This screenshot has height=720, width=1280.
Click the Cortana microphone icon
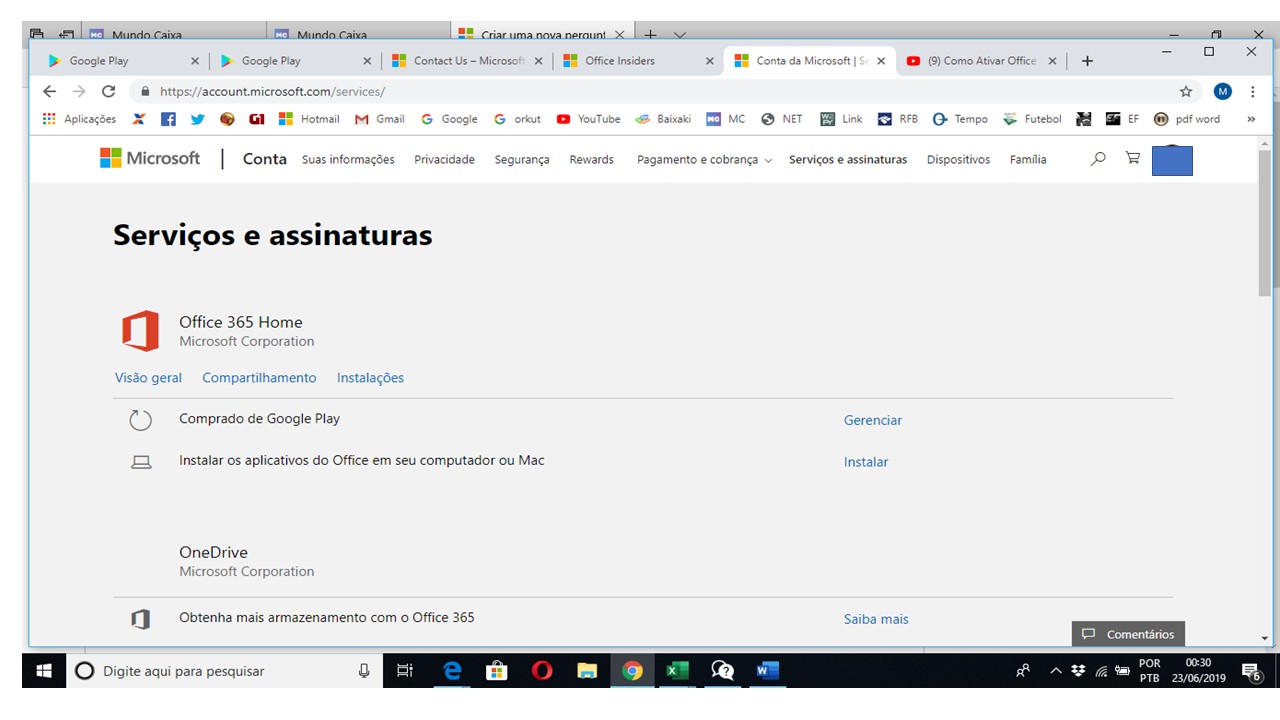(364, 671)
